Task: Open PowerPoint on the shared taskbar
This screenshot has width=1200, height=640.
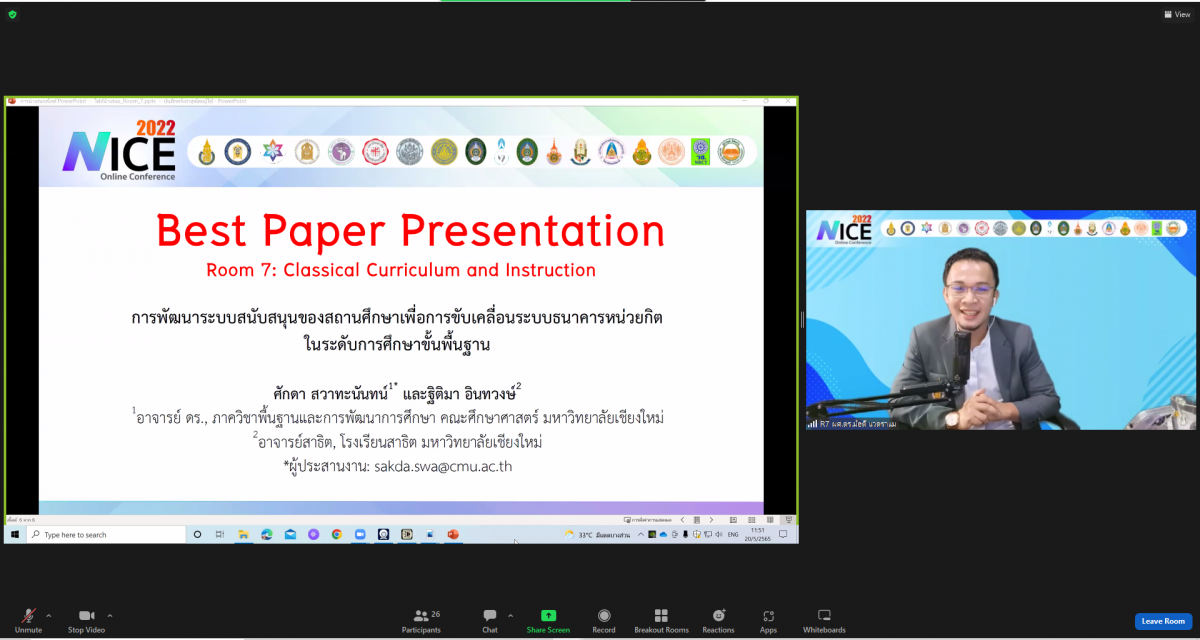Action: click(x=453, y=535)
